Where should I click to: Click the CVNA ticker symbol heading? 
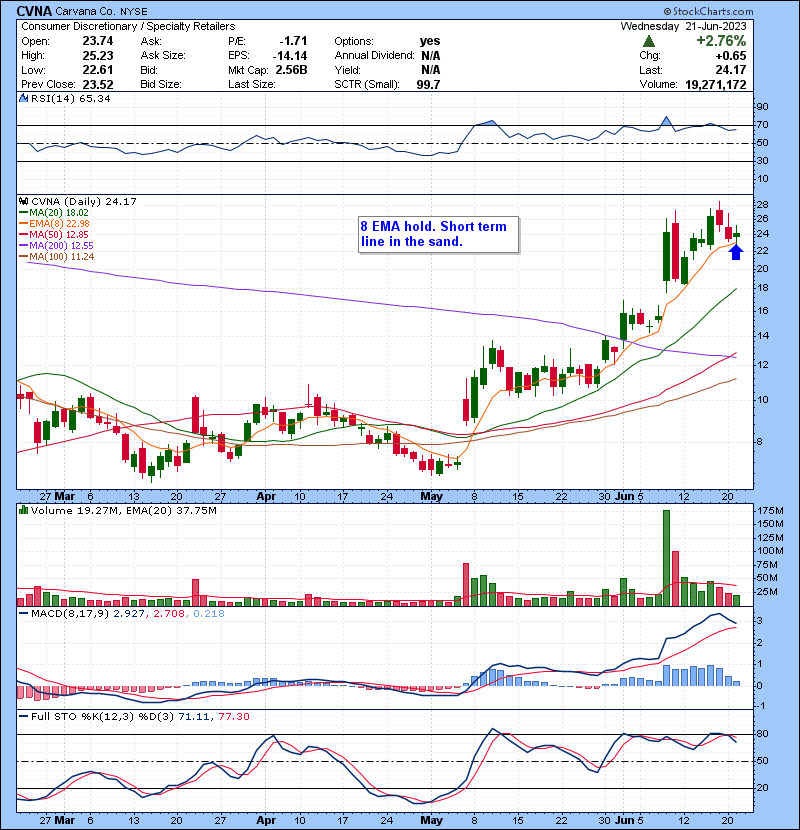[x=34, y=11]
